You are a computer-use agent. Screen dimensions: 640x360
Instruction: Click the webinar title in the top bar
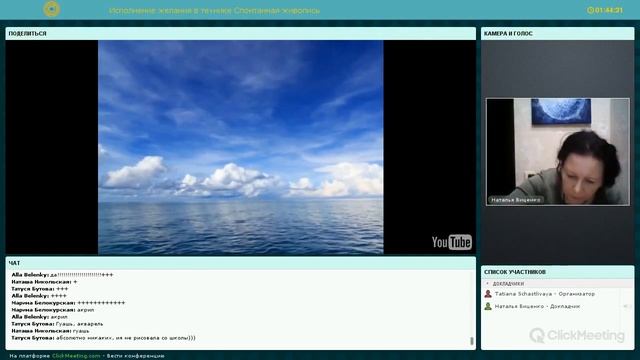(214, 11)
